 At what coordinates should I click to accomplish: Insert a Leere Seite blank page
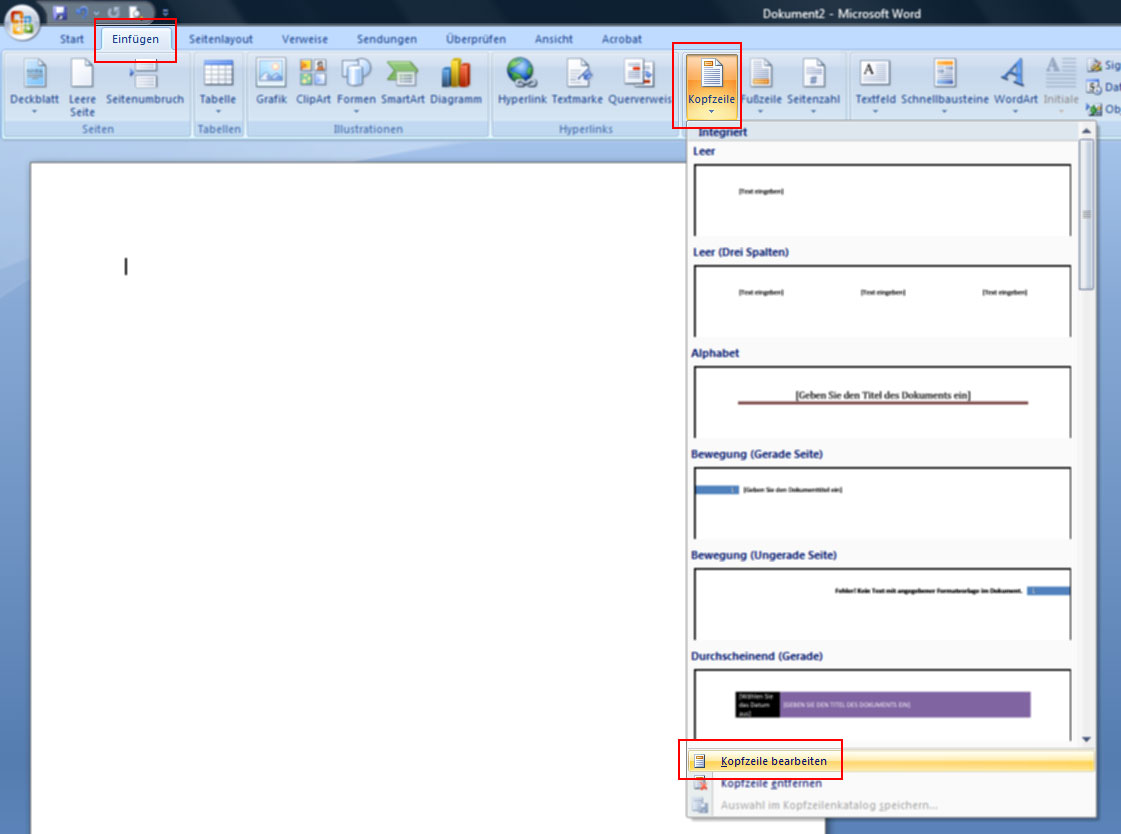pos(82,86)
